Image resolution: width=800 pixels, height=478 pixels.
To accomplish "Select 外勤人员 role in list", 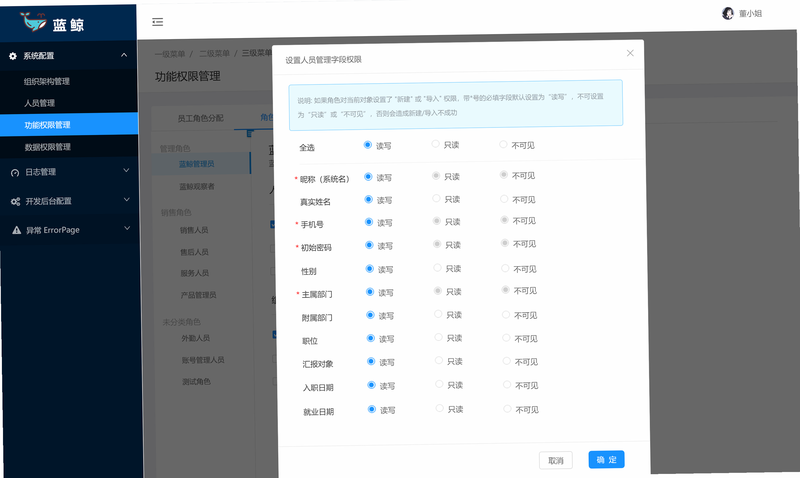I will (x=196, y=338).
